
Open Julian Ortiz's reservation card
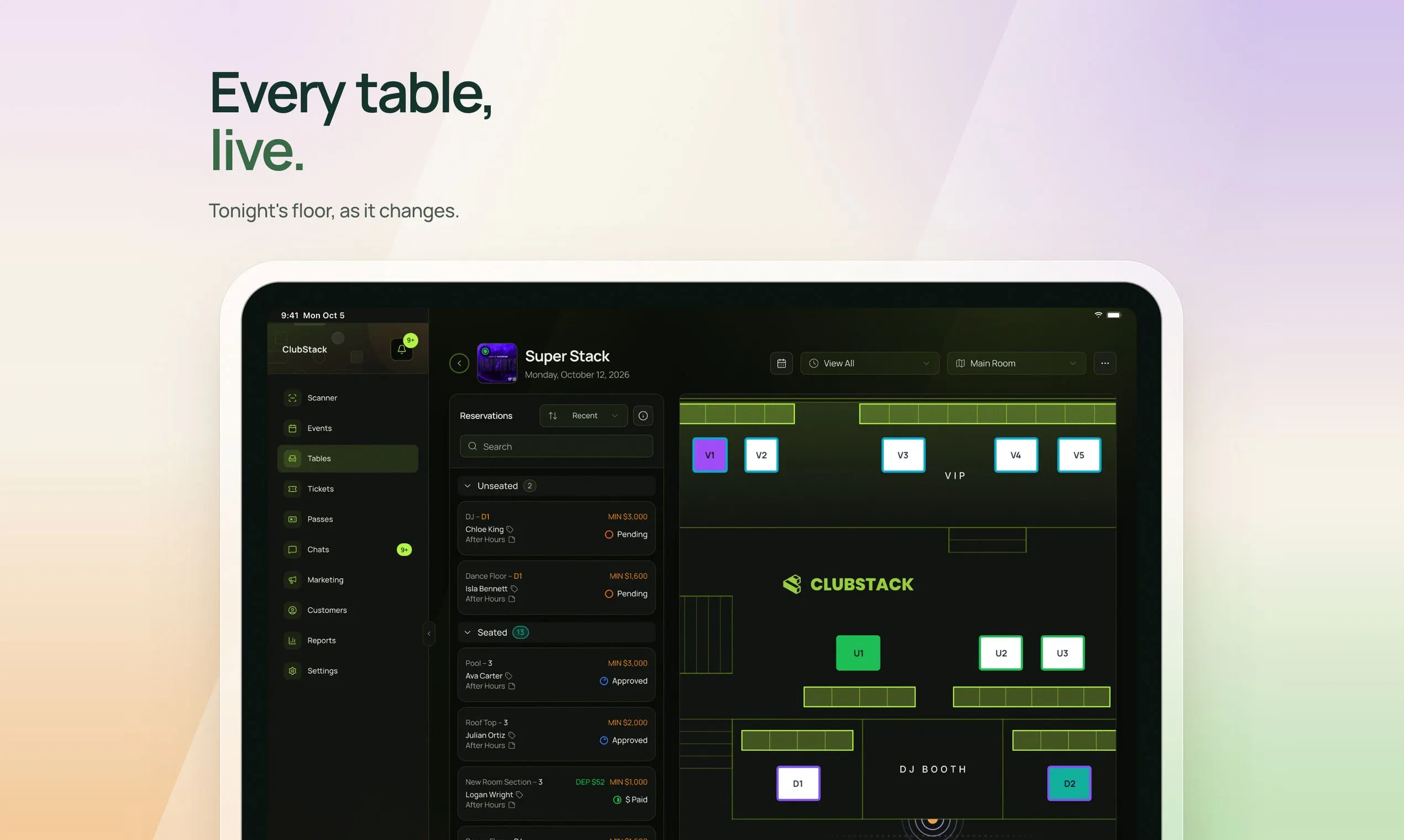[556, 733]
